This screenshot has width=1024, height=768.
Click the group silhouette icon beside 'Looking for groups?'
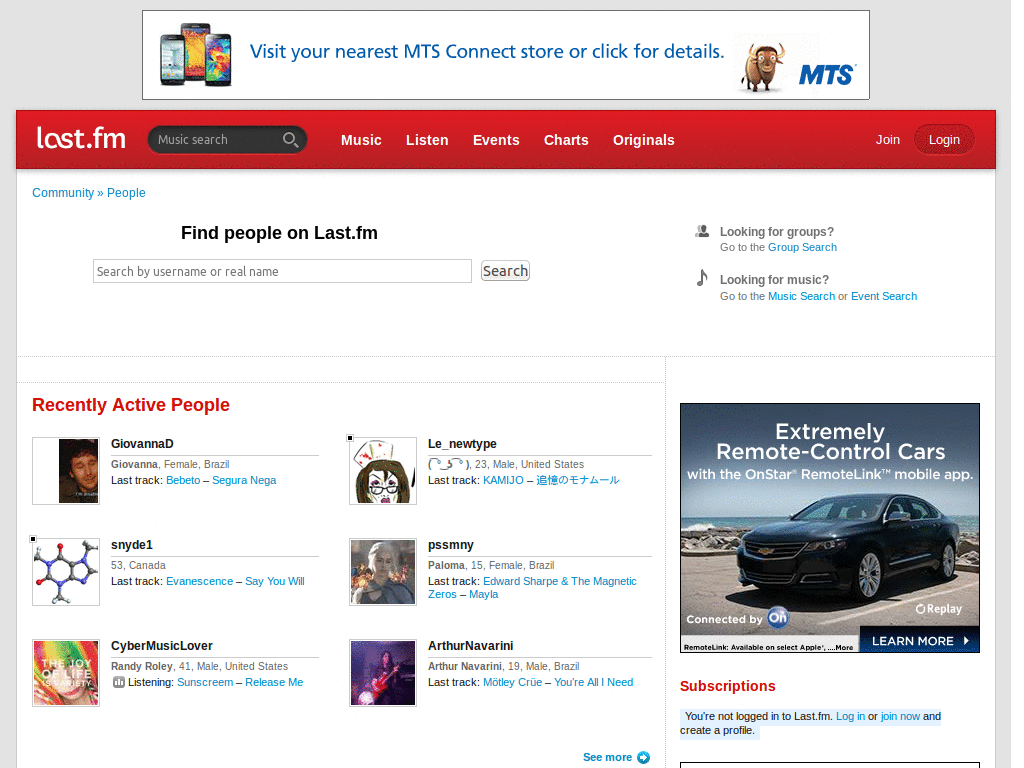coord(702,231)
